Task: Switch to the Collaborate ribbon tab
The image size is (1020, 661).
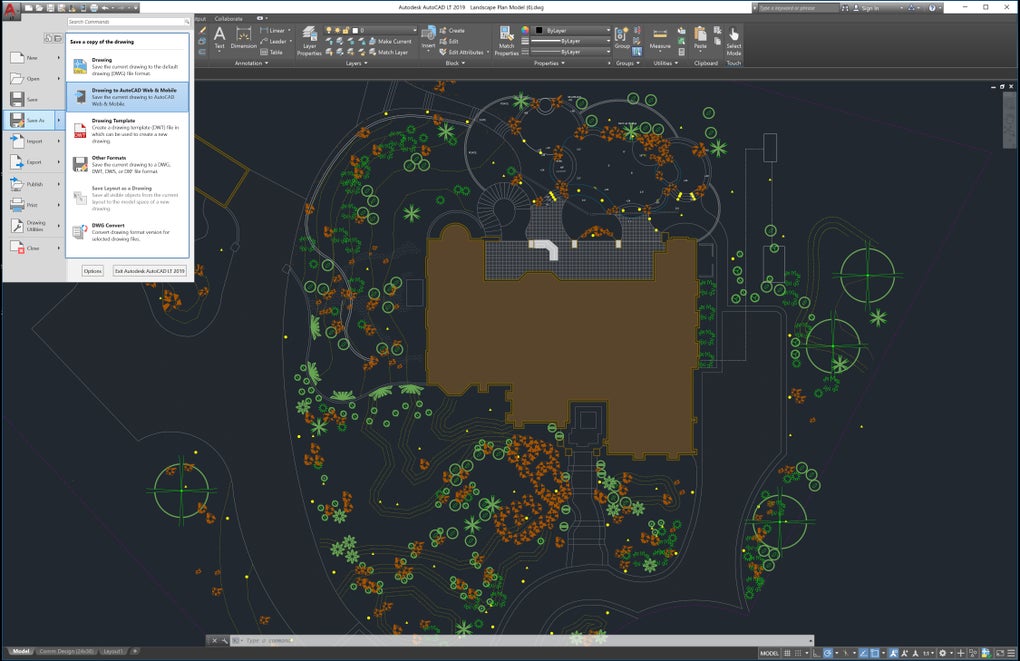Action: (228, 18)
